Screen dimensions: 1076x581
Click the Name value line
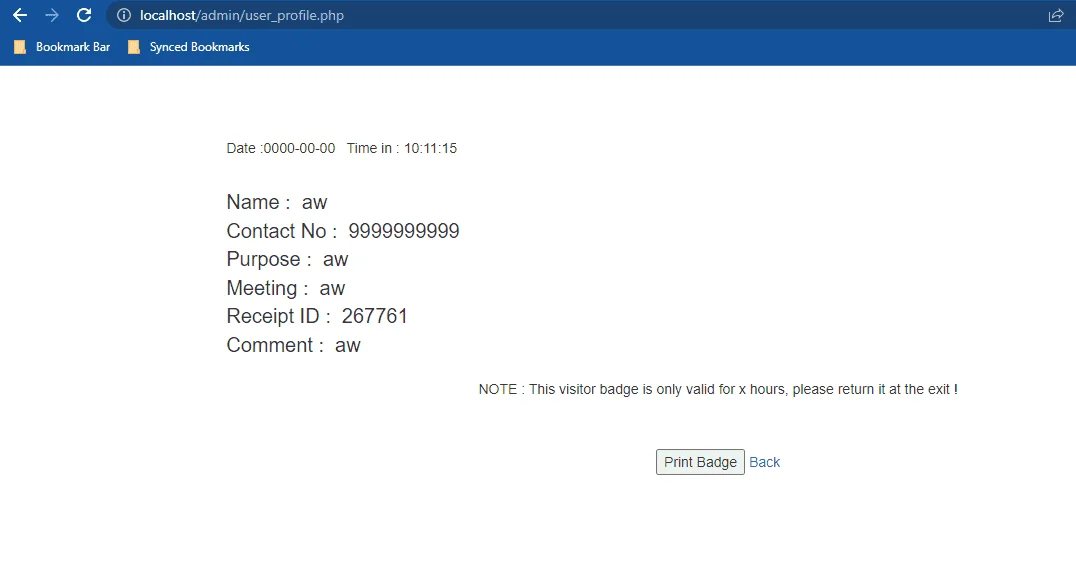pos(277,202)
